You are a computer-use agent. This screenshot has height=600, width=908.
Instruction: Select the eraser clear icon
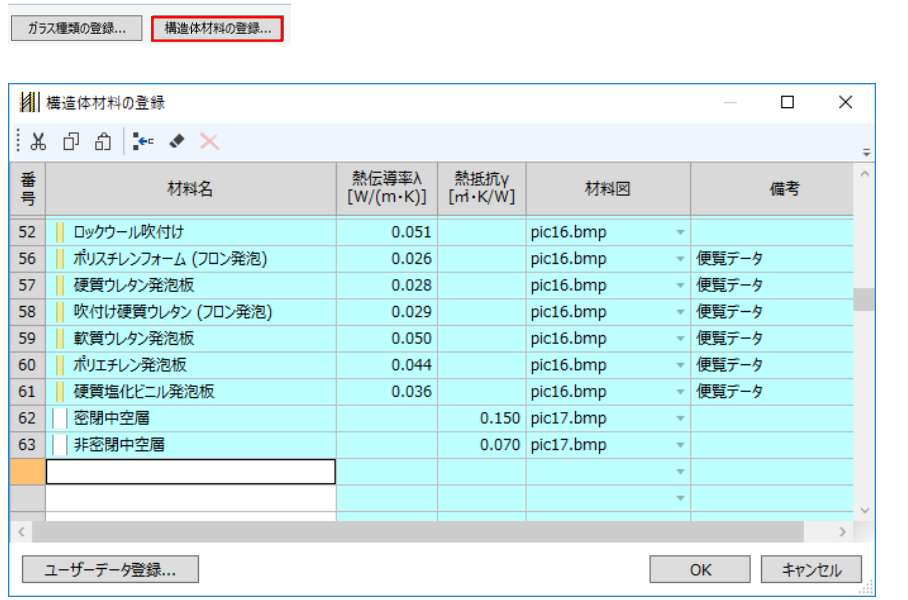click(177, 142)
